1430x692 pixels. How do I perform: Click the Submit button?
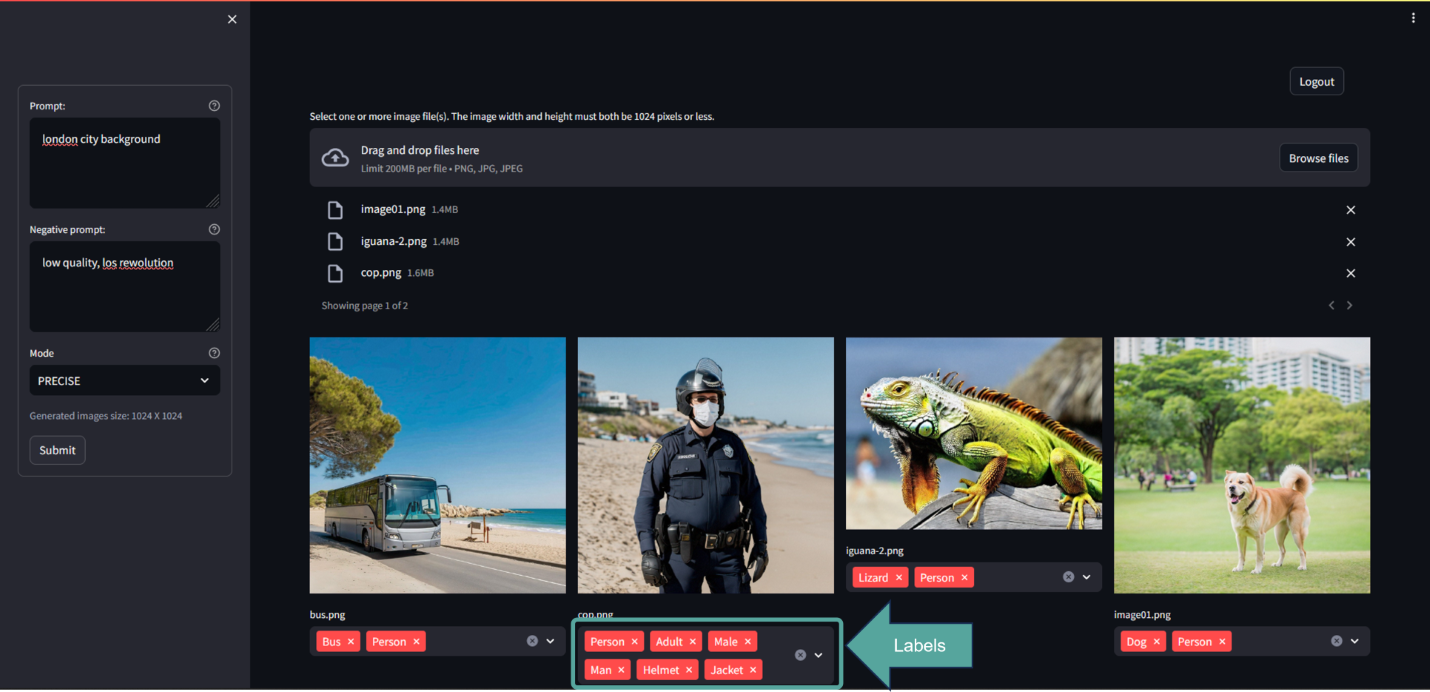pyautogui.click(x=57, y=450)
